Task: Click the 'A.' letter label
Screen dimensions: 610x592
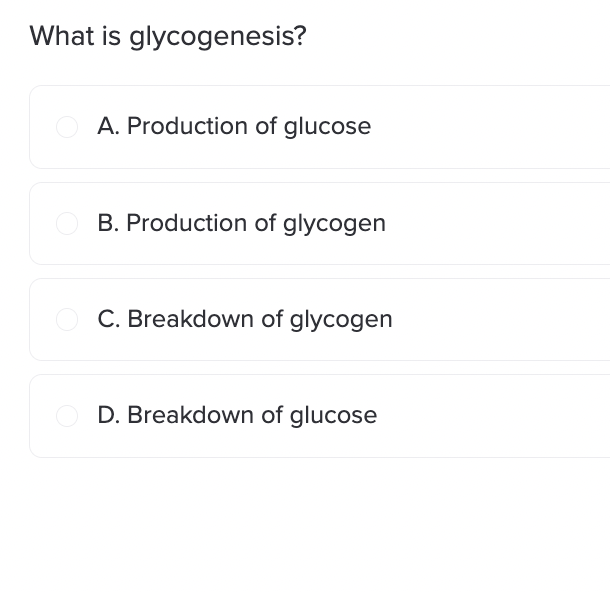Action: pyautogui.click(x=108, y=126)
